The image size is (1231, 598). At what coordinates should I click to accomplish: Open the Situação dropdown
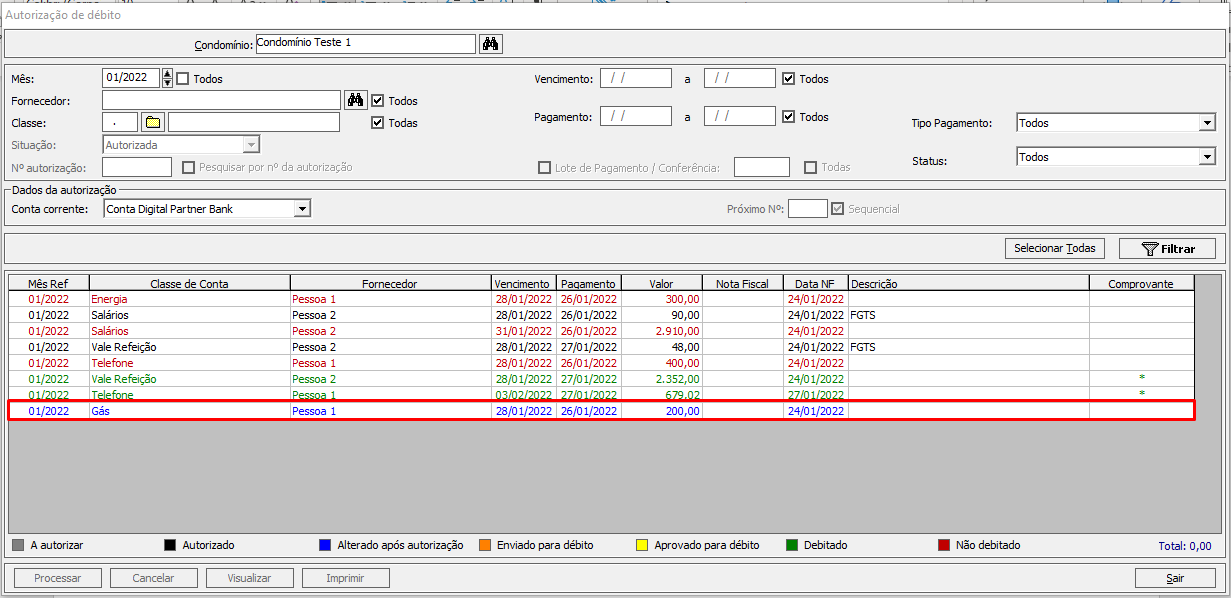(252, 144)
